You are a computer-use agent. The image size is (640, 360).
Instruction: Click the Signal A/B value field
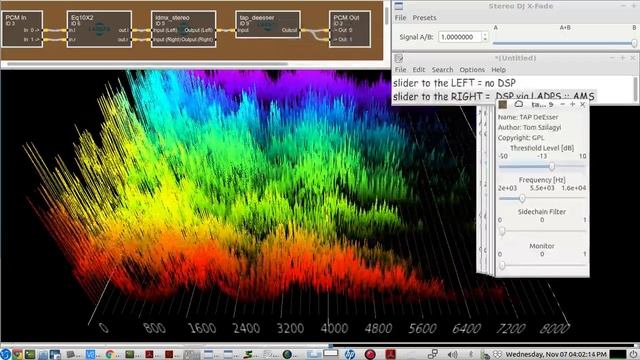(460, 37)
